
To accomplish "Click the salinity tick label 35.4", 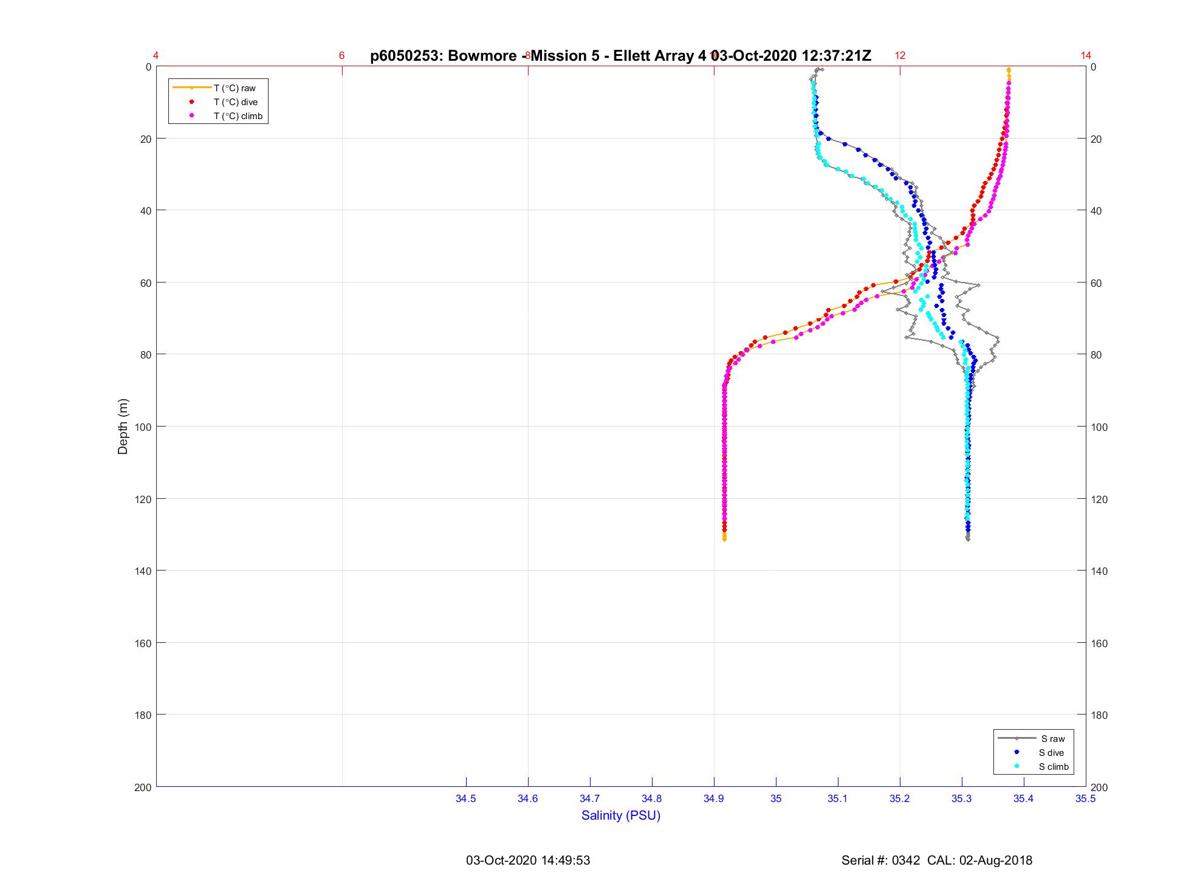I will (1024, 799).
